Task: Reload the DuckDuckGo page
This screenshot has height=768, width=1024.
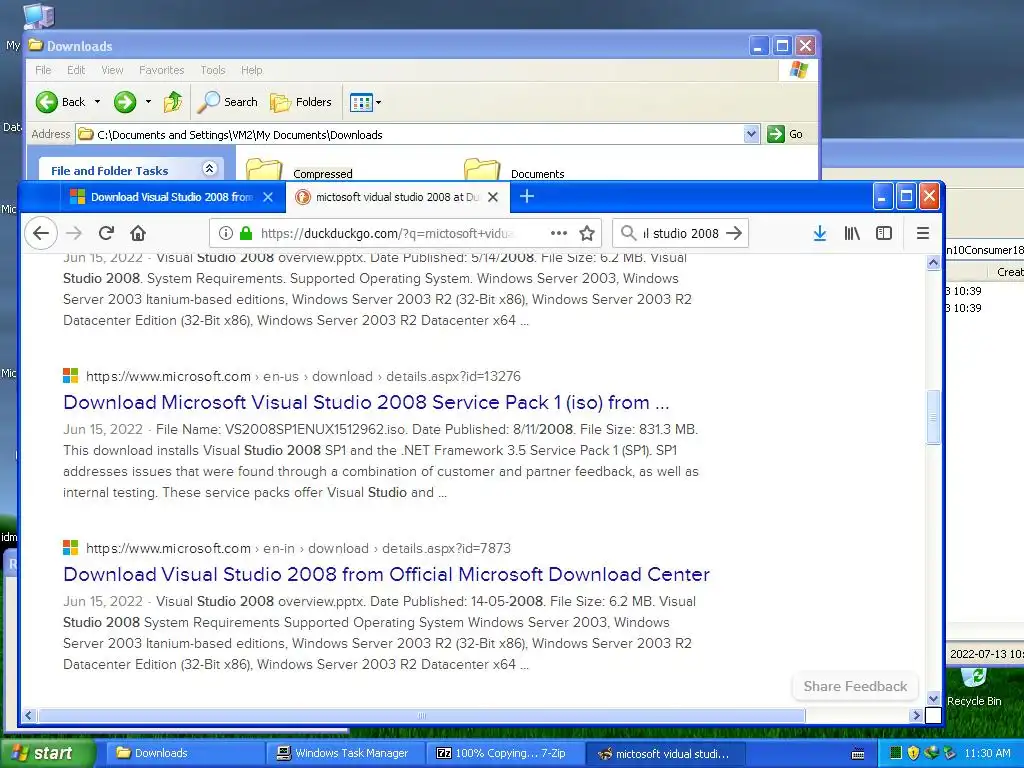Action: 106,233
